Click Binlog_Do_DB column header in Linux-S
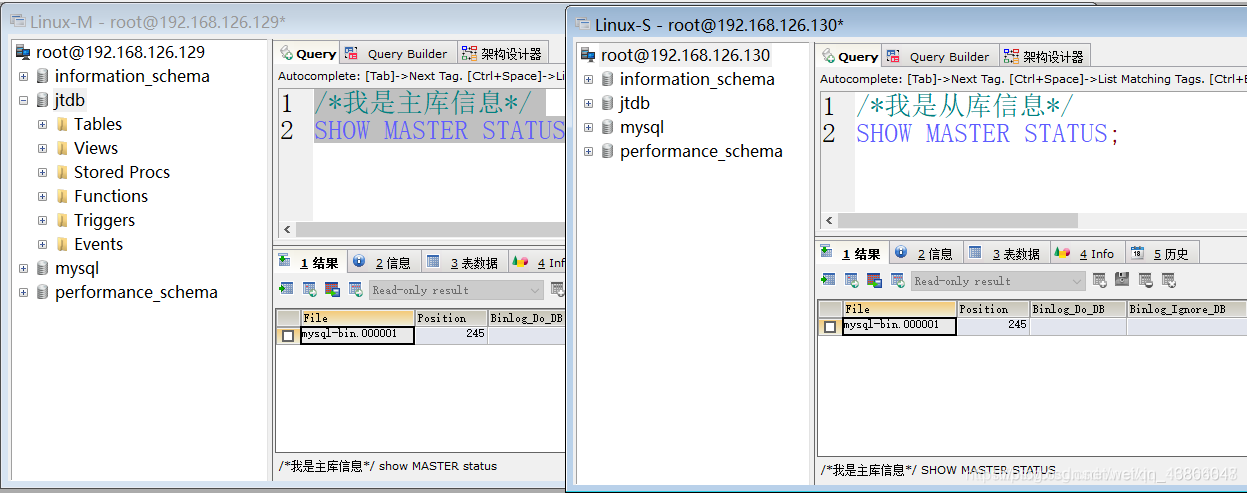The image size is (1247, 493). (x=1077, y=309)
